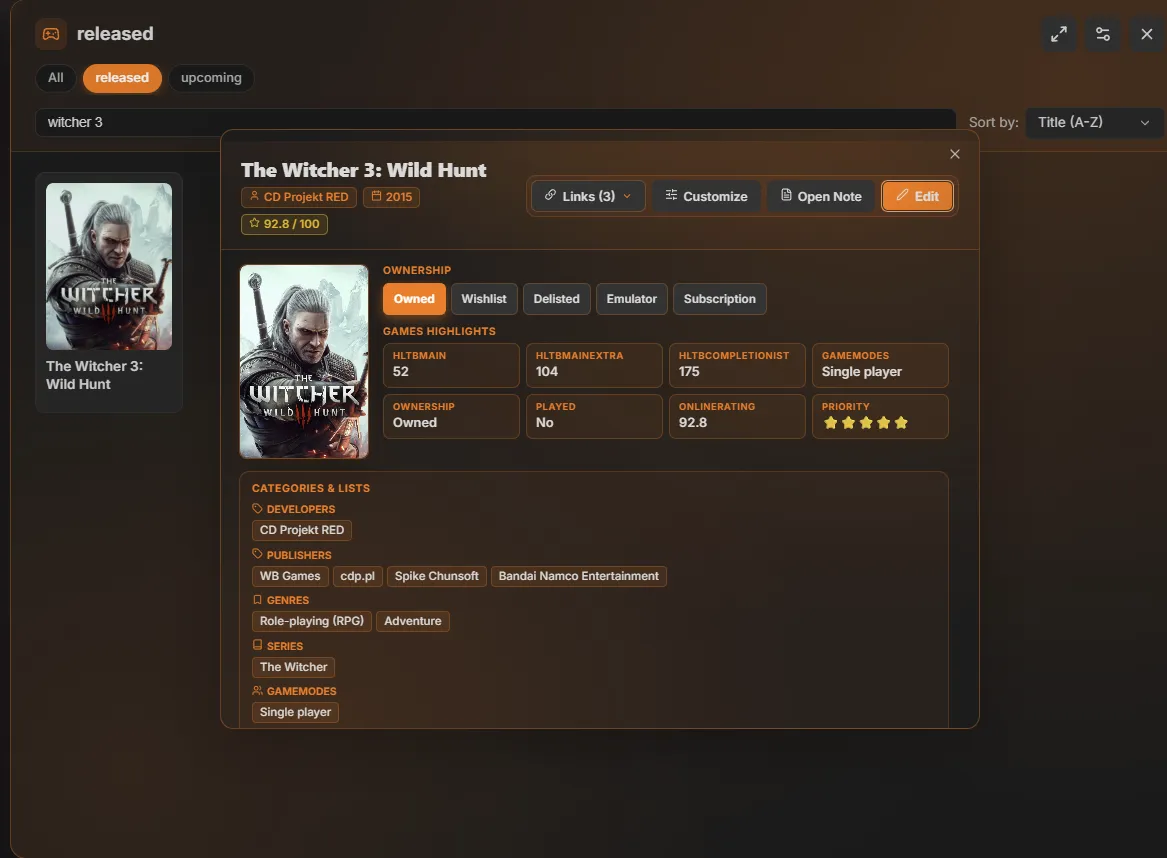Click The Witcher 3: Wild Hunt card title

(95, 375)
